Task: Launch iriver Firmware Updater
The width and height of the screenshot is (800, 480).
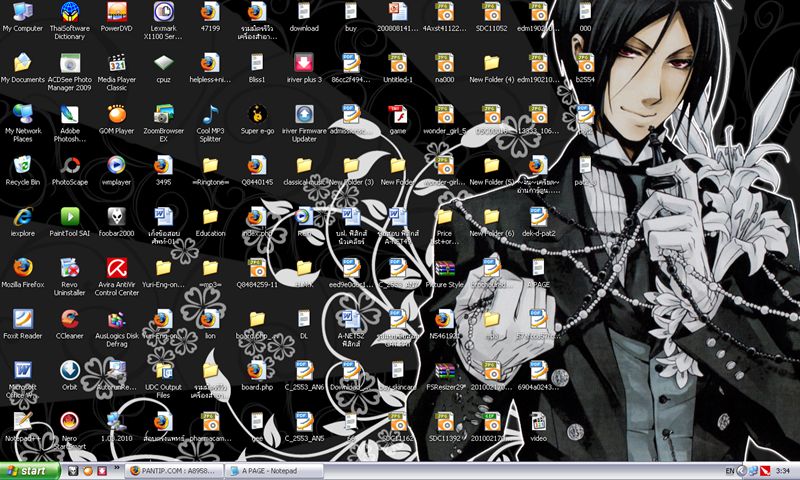Action: (x=304, y=114)
